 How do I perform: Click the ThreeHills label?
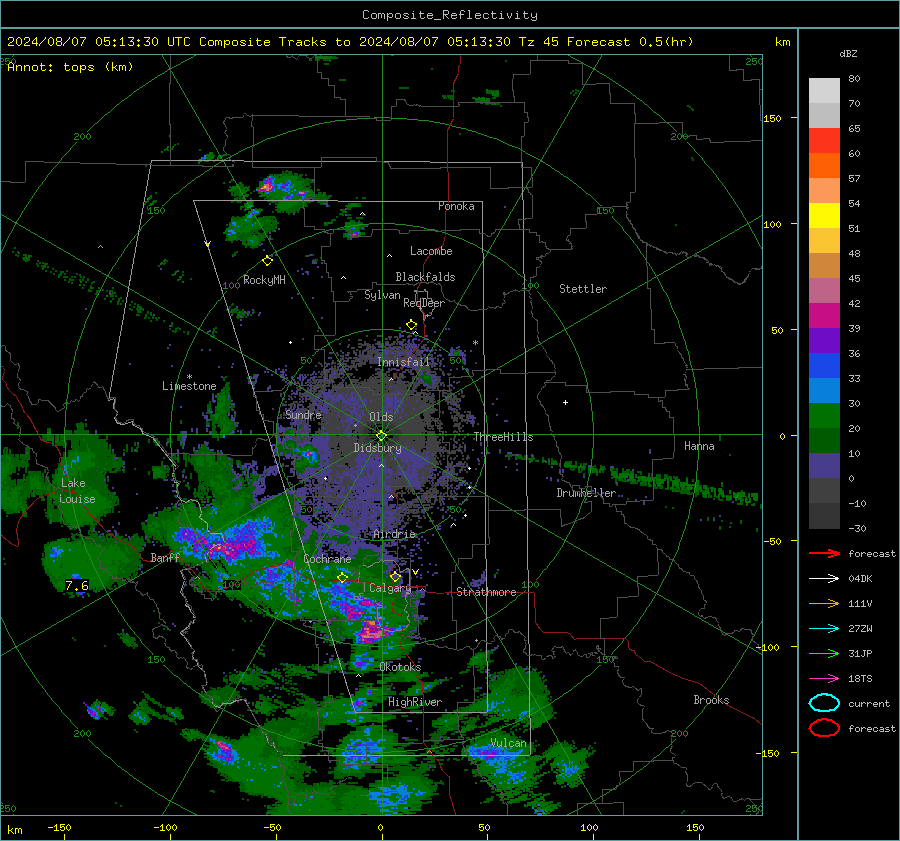click(x=503, y=437)
